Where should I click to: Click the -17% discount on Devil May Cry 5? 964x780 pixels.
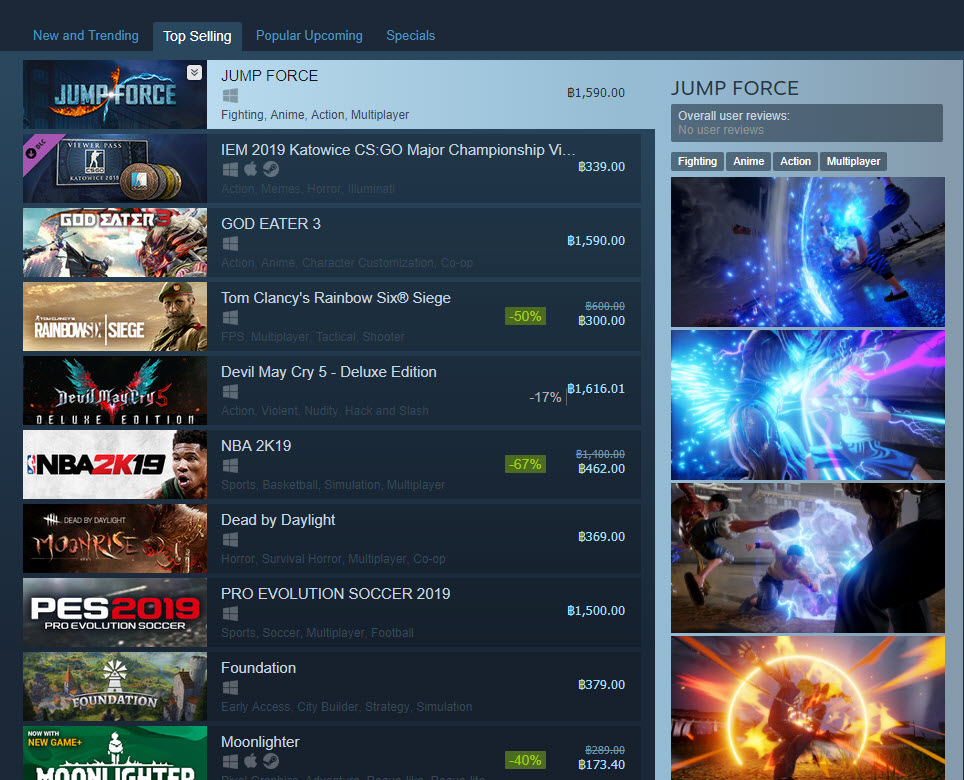click(545, 398)
